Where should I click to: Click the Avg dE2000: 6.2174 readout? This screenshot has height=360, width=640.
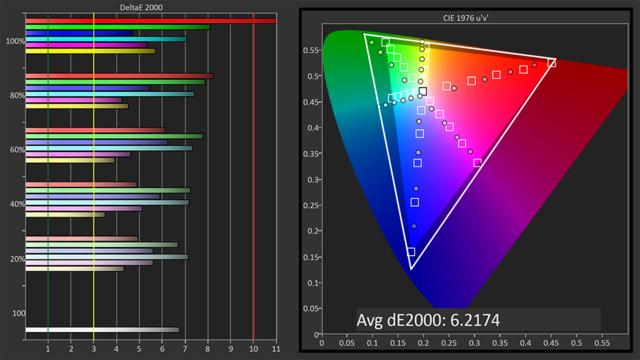pos(428,320)
